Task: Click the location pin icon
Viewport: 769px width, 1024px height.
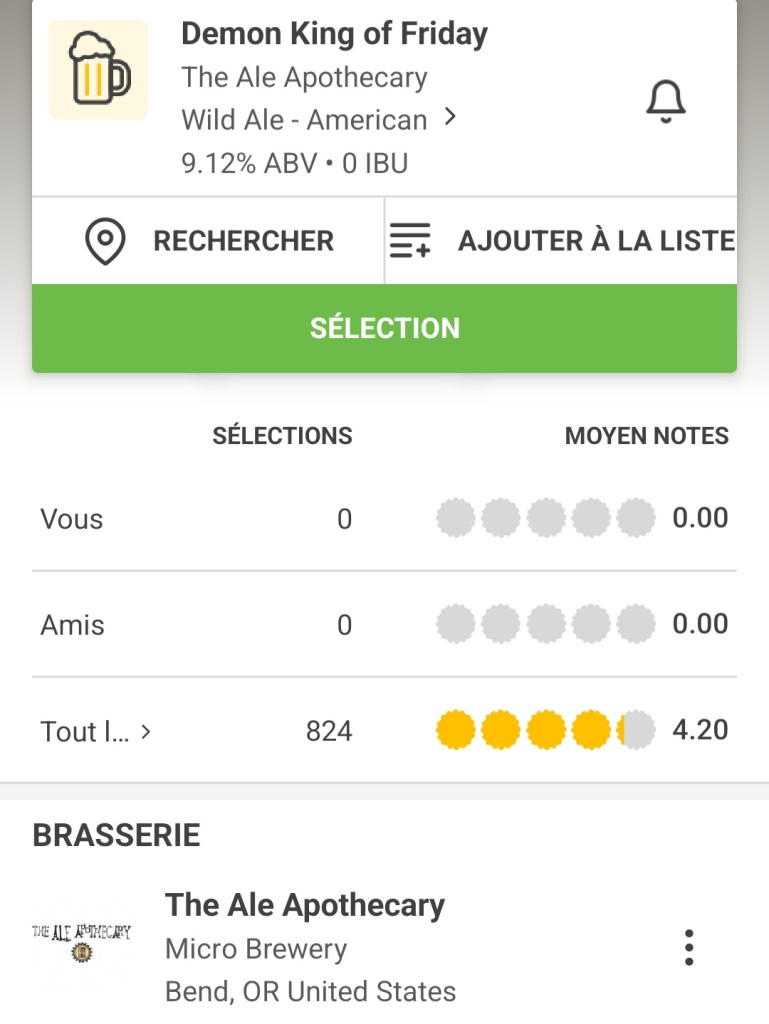Action: tap(105, 241)
